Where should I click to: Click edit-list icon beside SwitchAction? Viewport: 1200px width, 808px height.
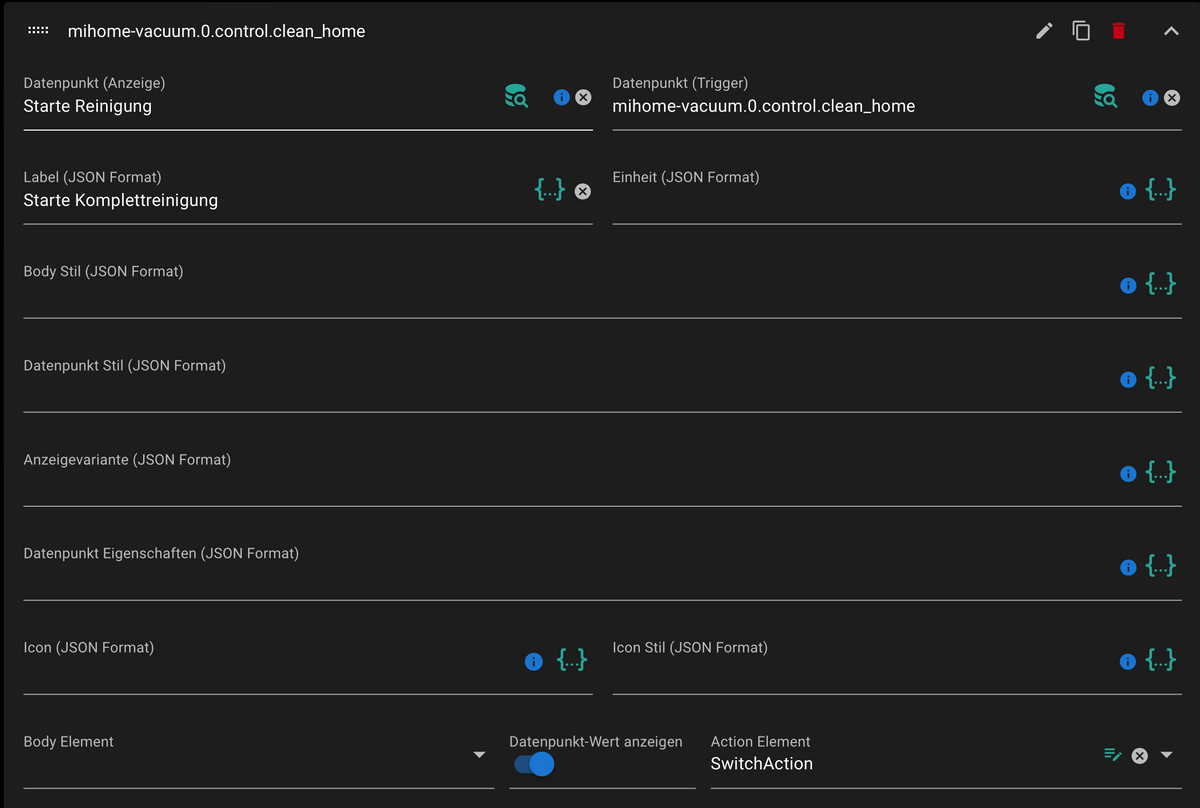click(x=1112, y=755)
